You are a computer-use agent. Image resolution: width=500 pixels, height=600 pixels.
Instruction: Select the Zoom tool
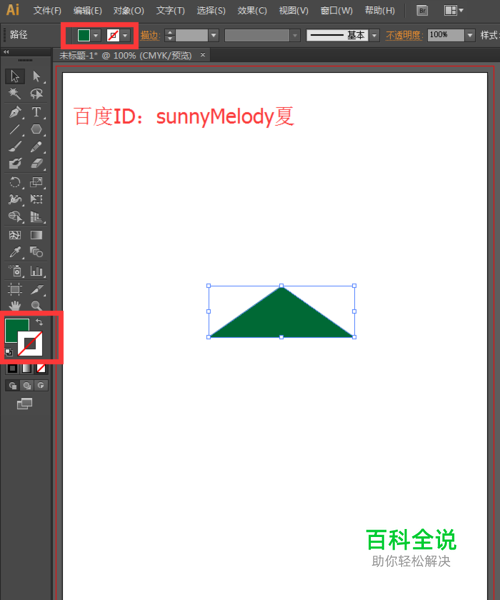[36, 306]
